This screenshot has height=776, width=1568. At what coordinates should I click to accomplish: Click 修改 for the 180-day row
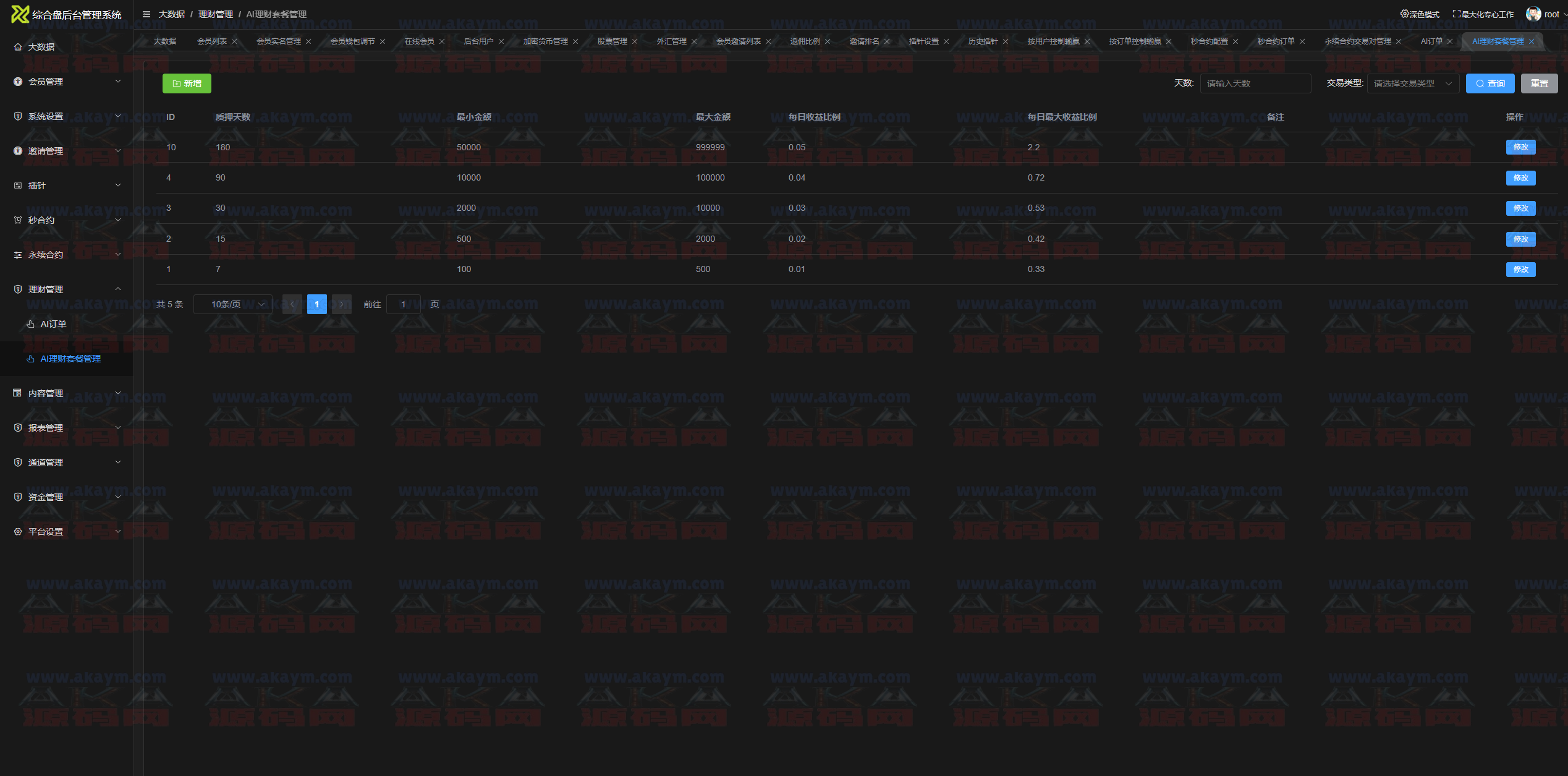[x=1520, y=147]
